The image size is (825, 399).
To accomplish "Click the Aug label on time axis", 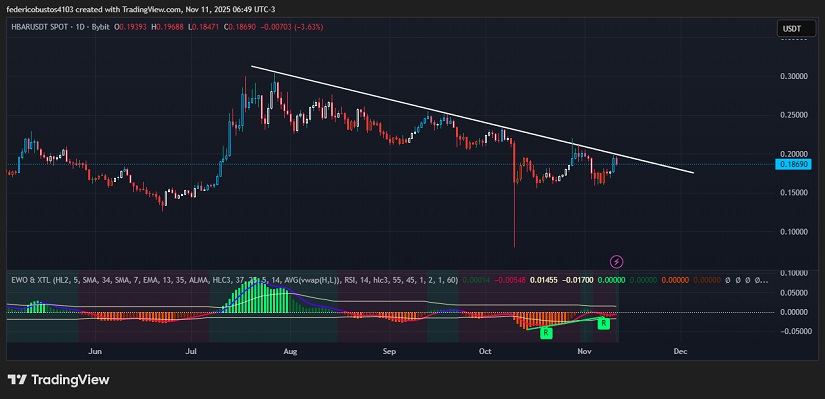I will pyautogui.click(x=290, y=352).
